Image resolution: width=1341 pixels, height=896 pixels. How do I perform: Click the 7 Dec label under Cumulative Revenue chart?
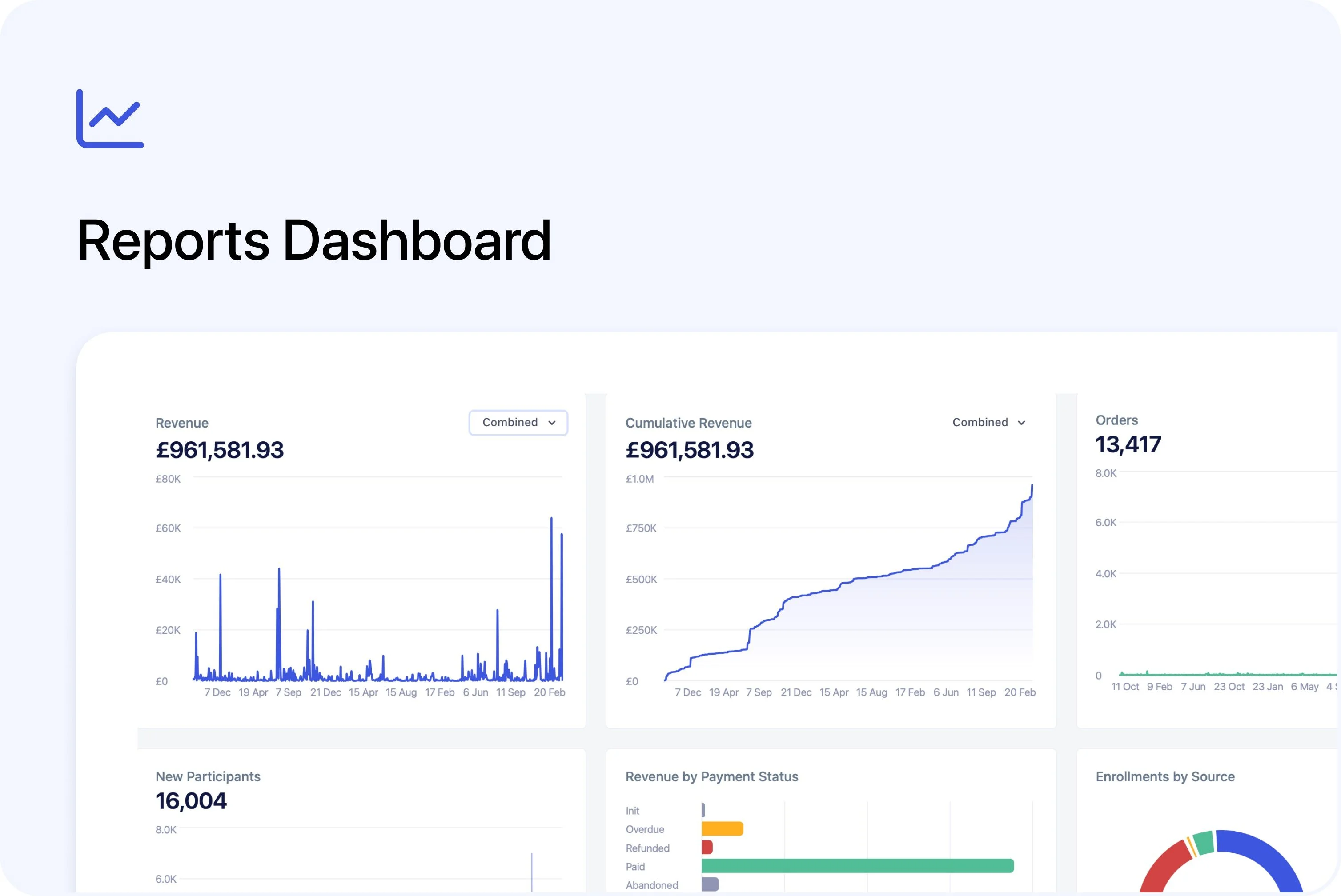(x=688, y=692)
